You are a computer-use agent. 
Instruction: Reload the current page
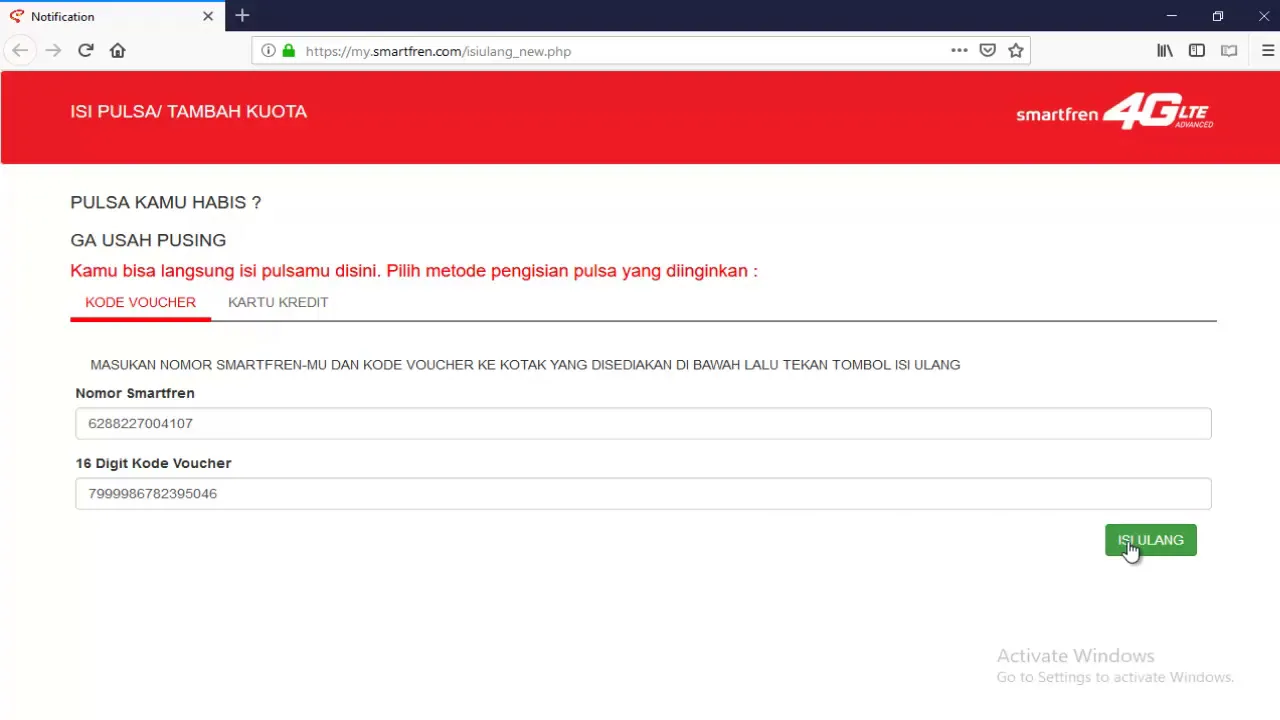pyautogui.click(x=86, y=50)
